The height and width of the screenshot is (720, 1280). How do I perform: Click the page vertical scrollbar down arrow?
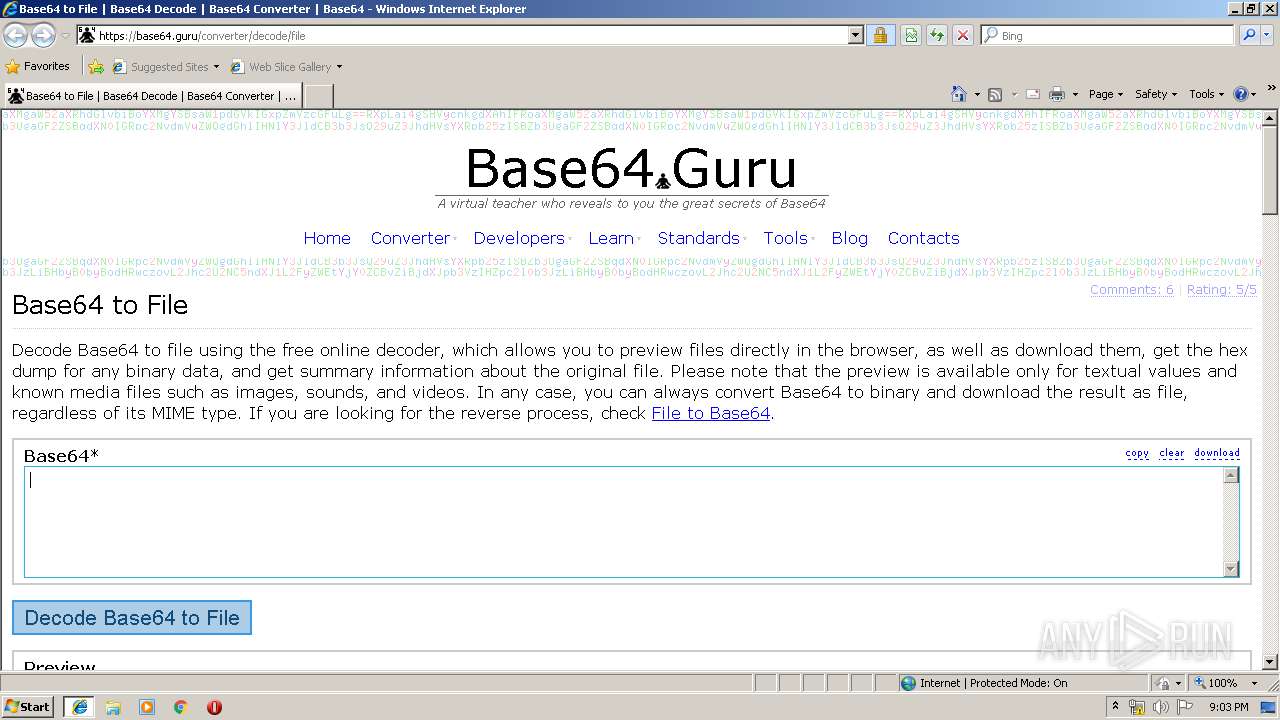click(x=1270, y=662)
